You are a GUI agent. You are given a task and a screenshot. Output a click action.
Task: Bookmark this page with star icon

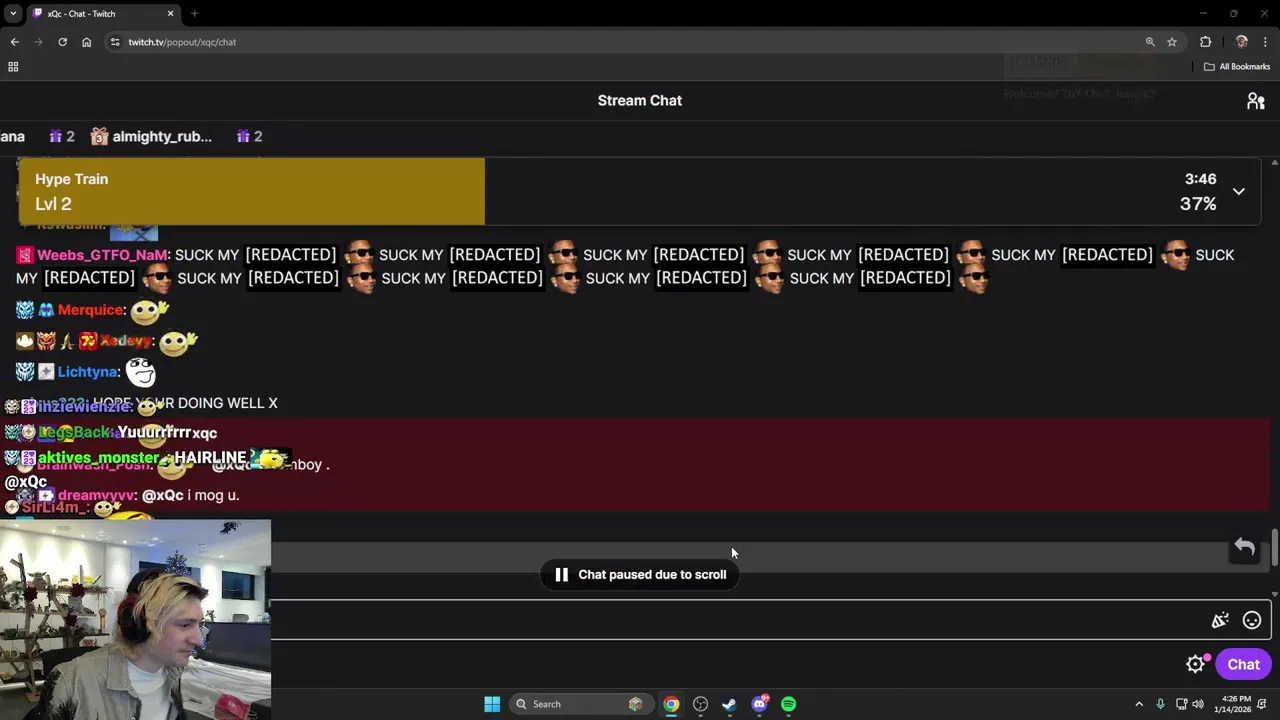tap(1172, 42)
